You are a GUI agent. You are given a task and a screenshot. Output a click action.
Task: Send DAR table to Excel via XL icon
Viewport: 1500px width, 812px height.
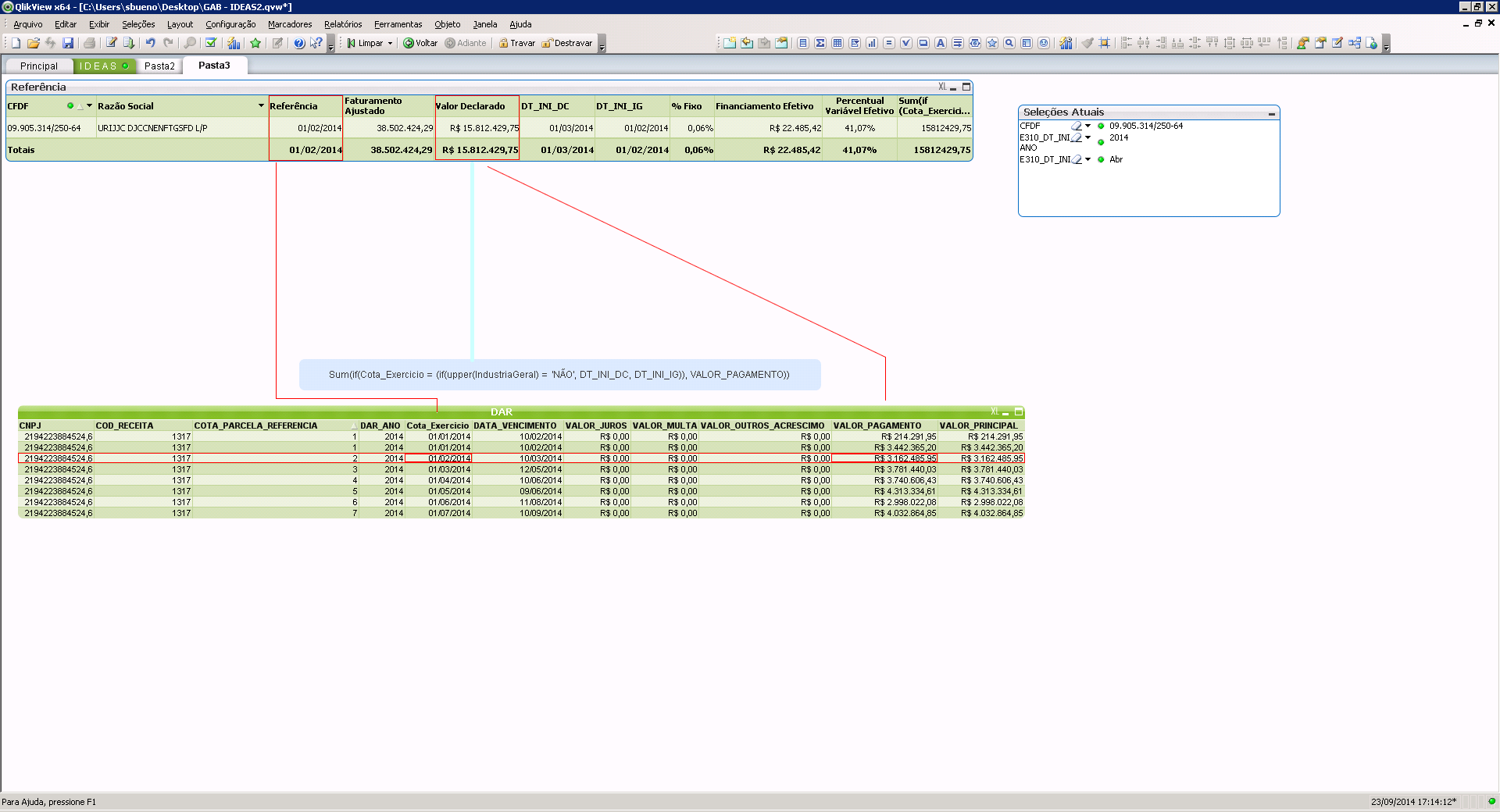pyautogui.click(x=995, y=411)
